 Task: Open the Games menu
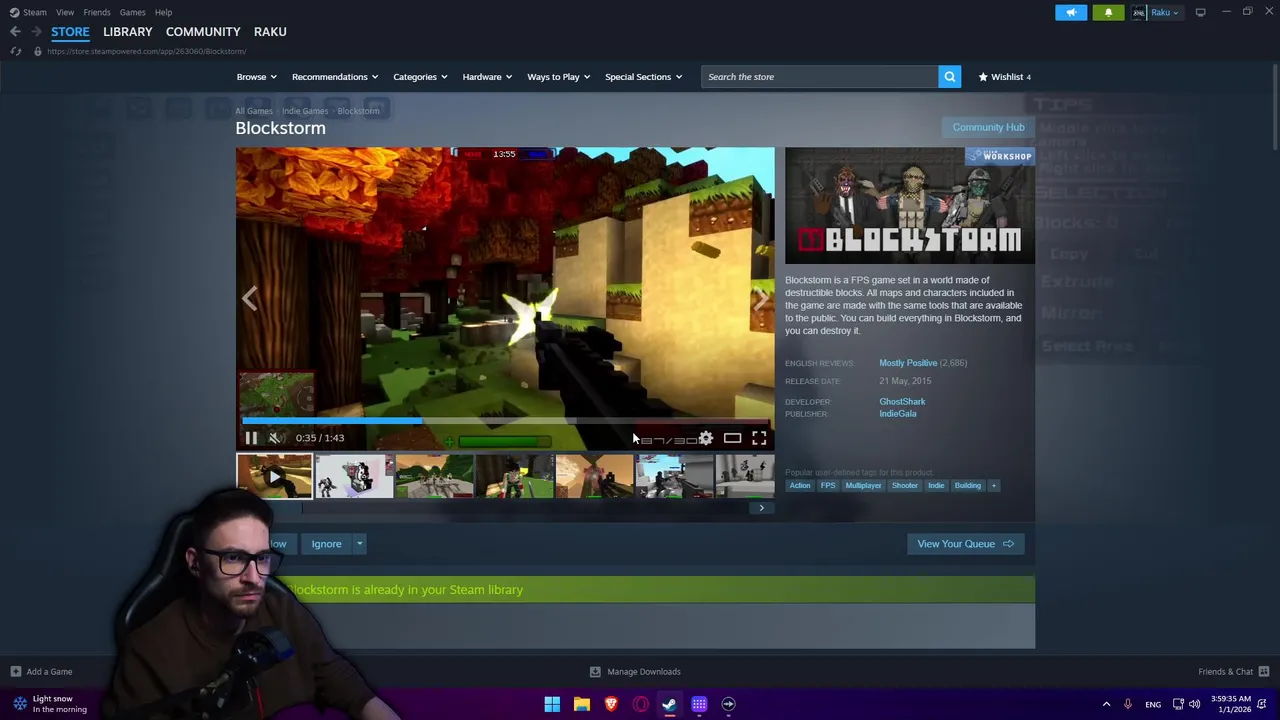pos(132,12)
